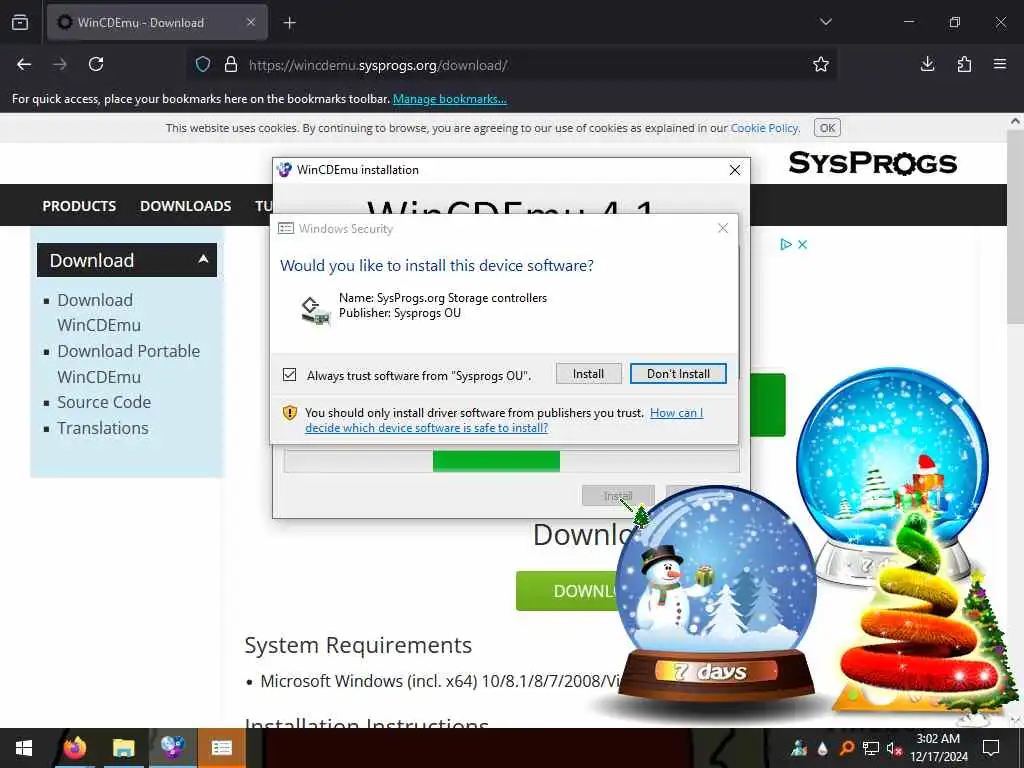Open the Translations sidebar link
This screenshot has width=1024, height=768.
pyautogui.click(x=103, y=428)
